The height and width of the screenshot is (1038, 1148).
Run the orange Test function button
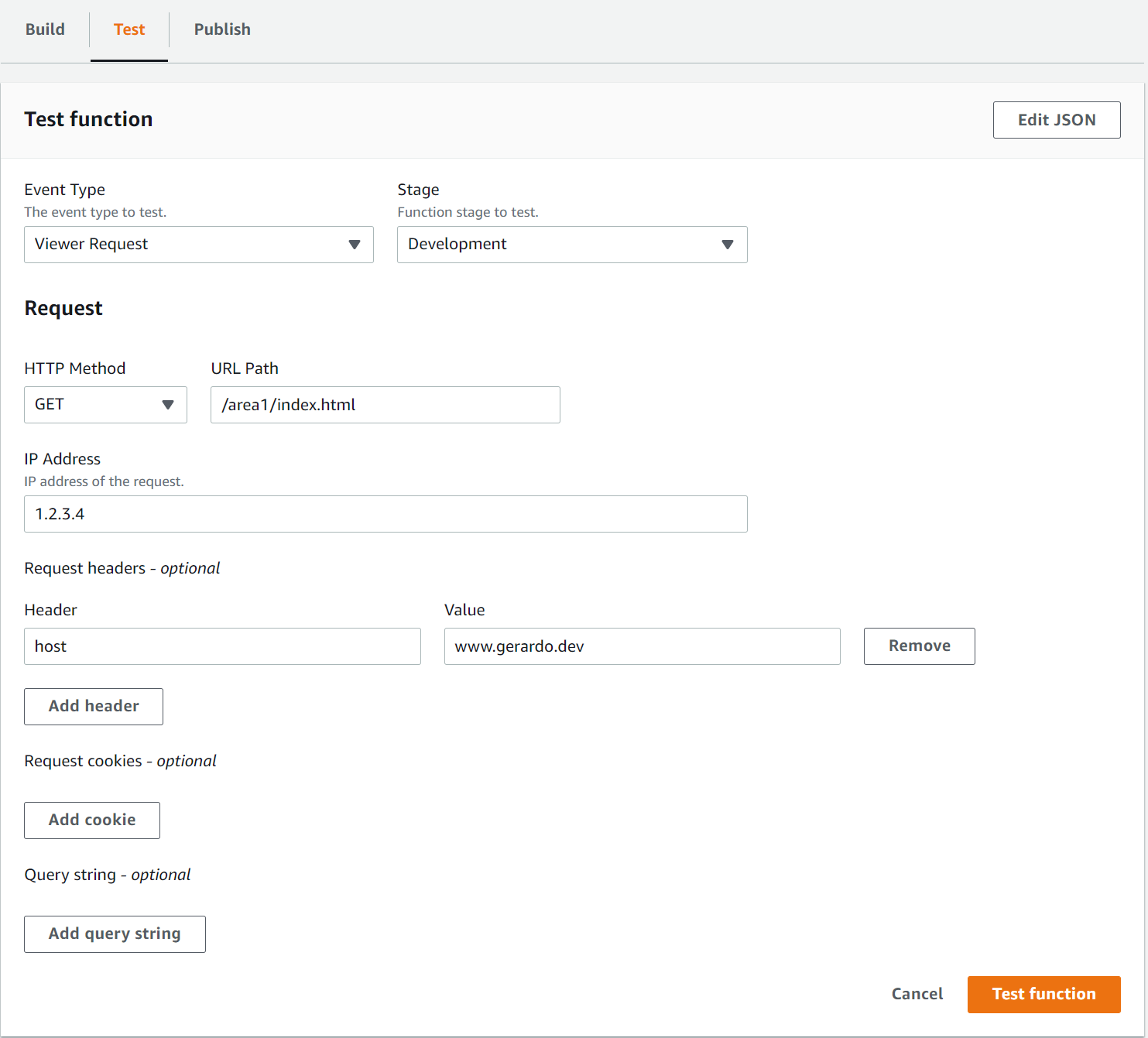click(1043, 995)
